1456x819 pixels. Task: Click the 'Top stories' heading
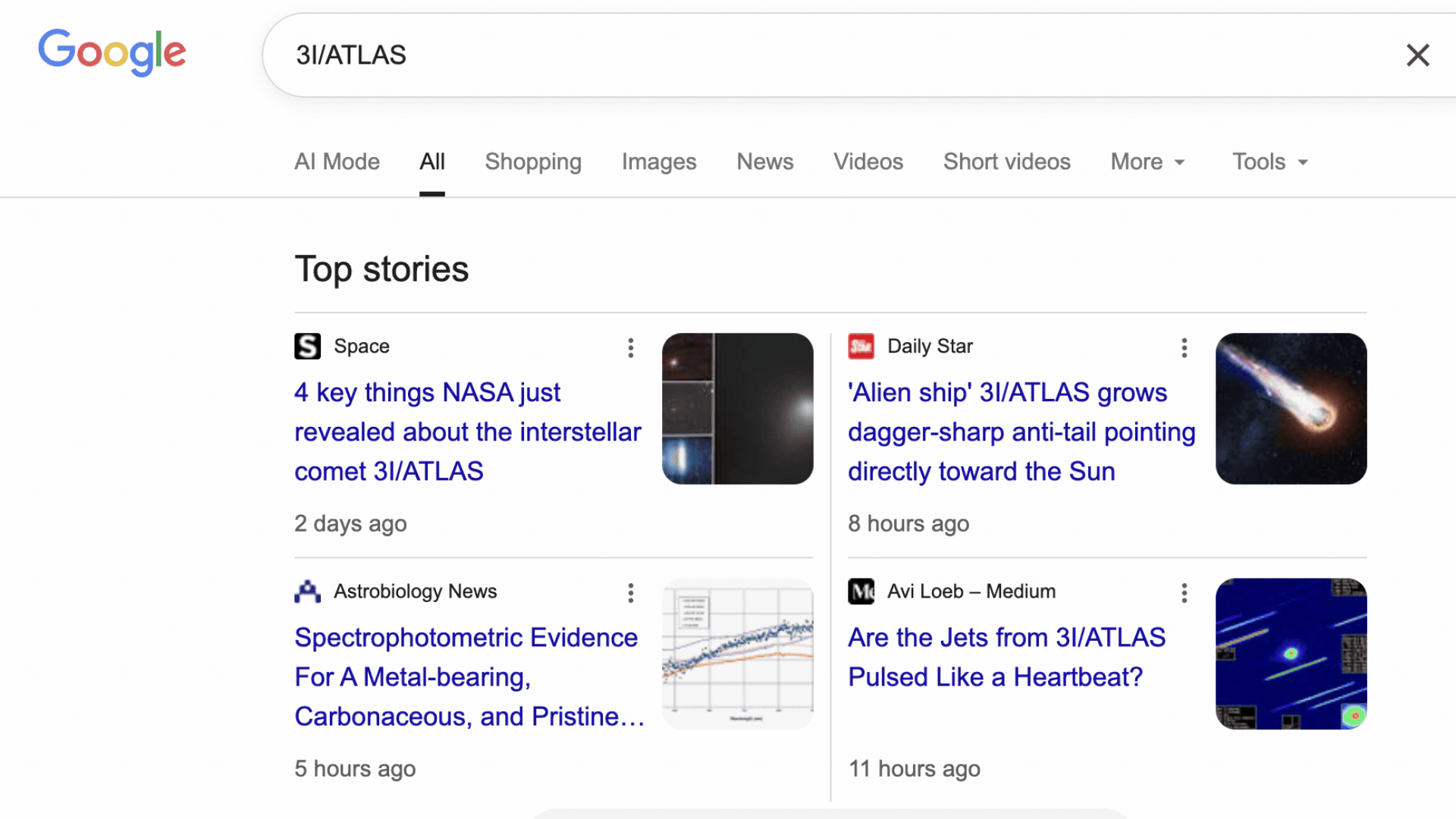tap(381, 269)
